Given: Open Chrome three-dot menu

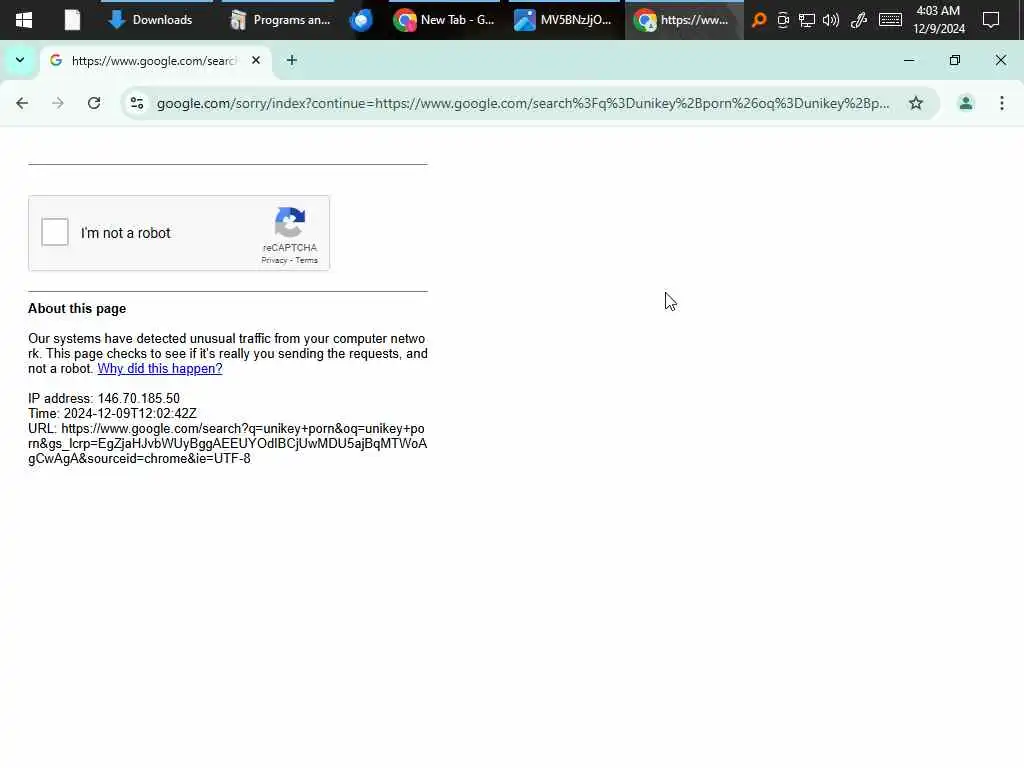Looking at the screenshot, I should pyautogui.click(x=1002, y=103).
